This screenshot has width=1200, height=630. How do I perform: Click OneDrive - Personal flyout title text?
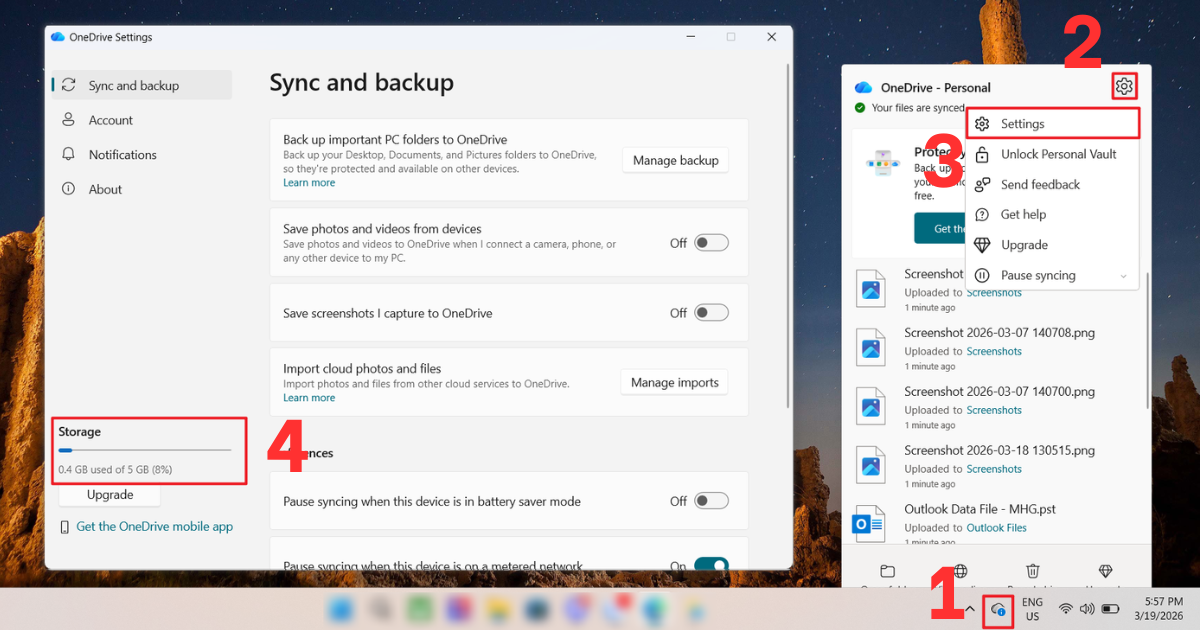point(936,88)
